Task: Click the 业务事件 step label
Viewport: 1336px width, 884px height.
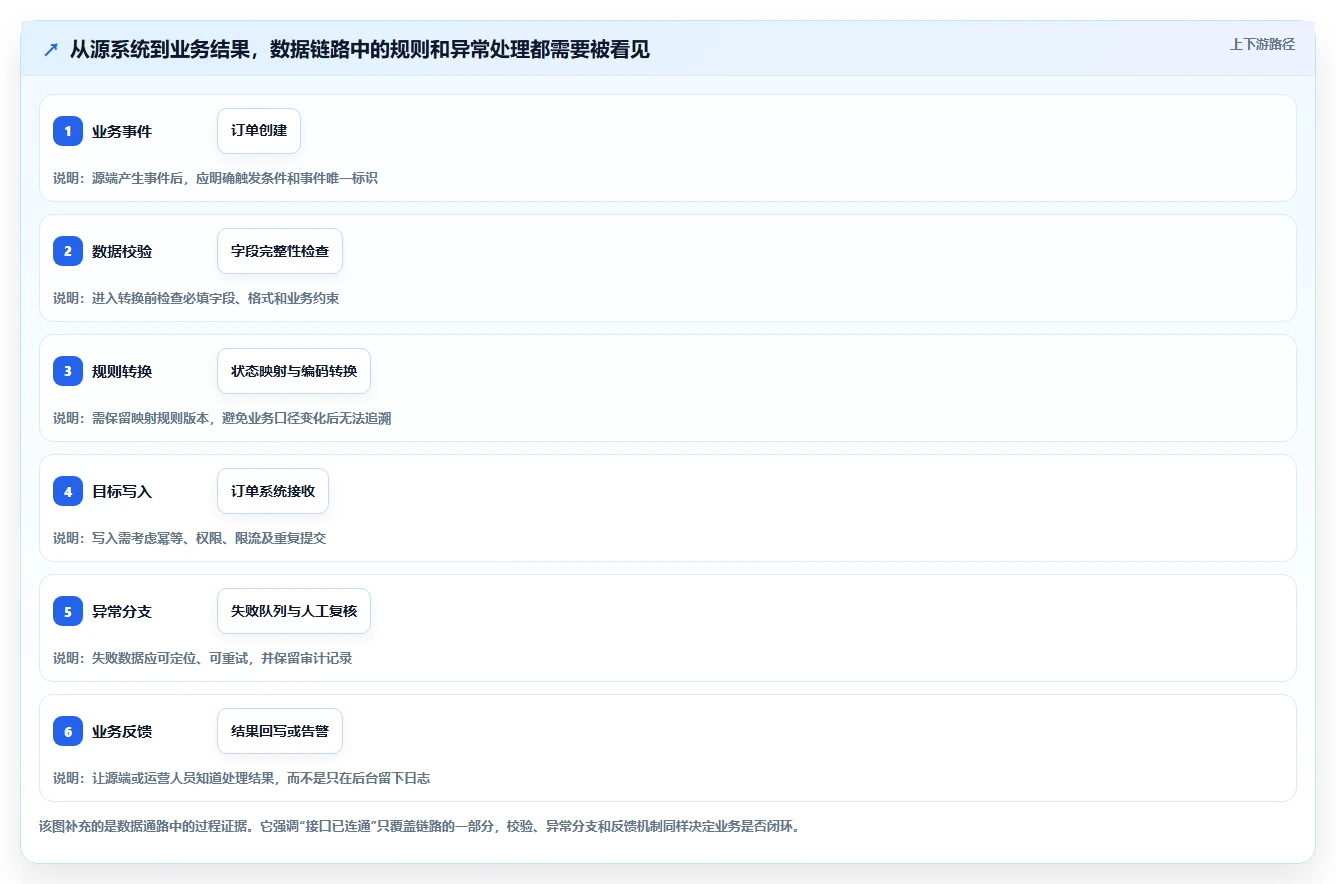Action: pyautogui.click(x=122, y=131)
